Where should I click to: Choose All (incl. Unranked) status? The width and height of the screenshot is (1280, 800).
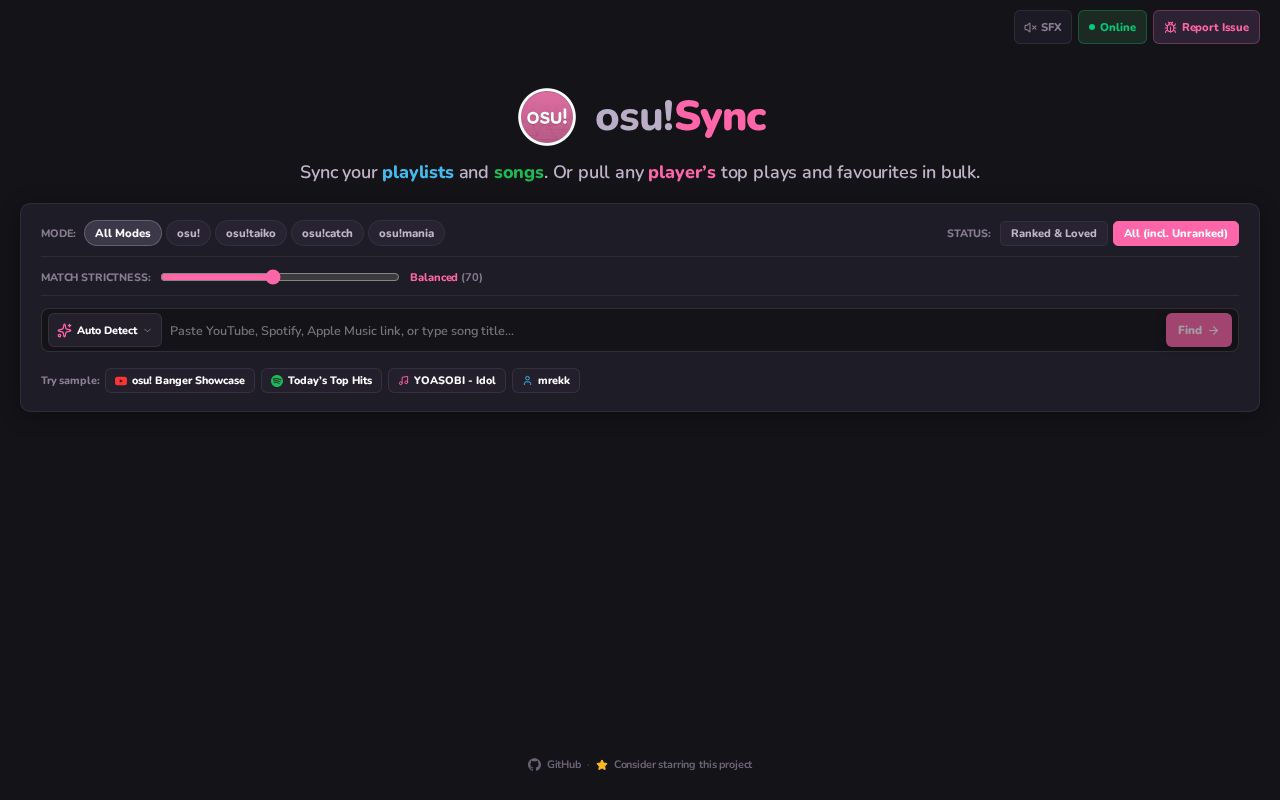click(1176, 233)
